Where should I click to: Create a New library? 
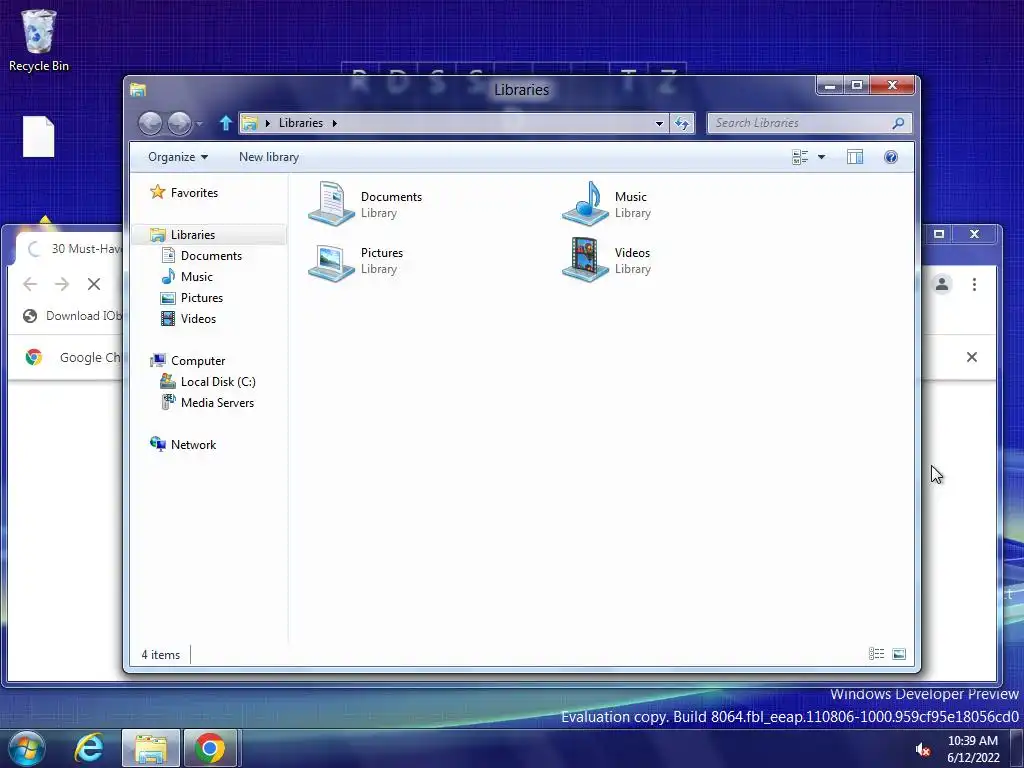tap(269, 157)
